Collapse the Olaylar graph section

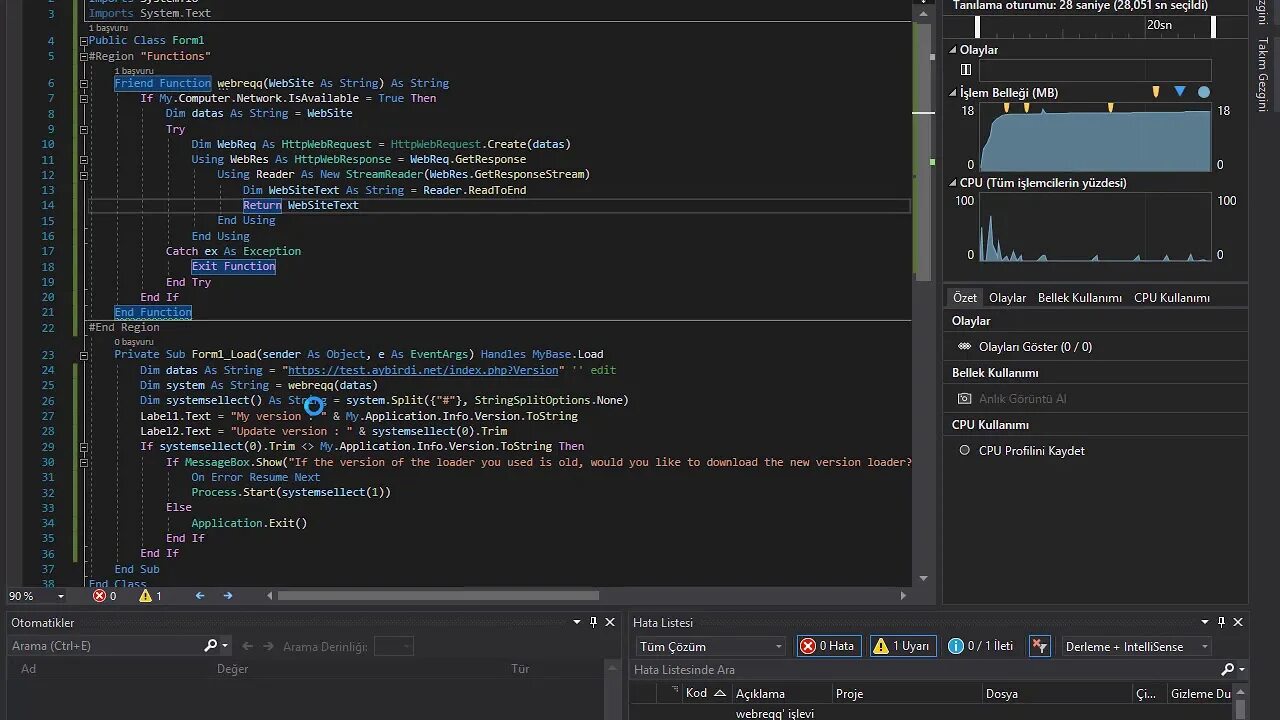(953, 50)
